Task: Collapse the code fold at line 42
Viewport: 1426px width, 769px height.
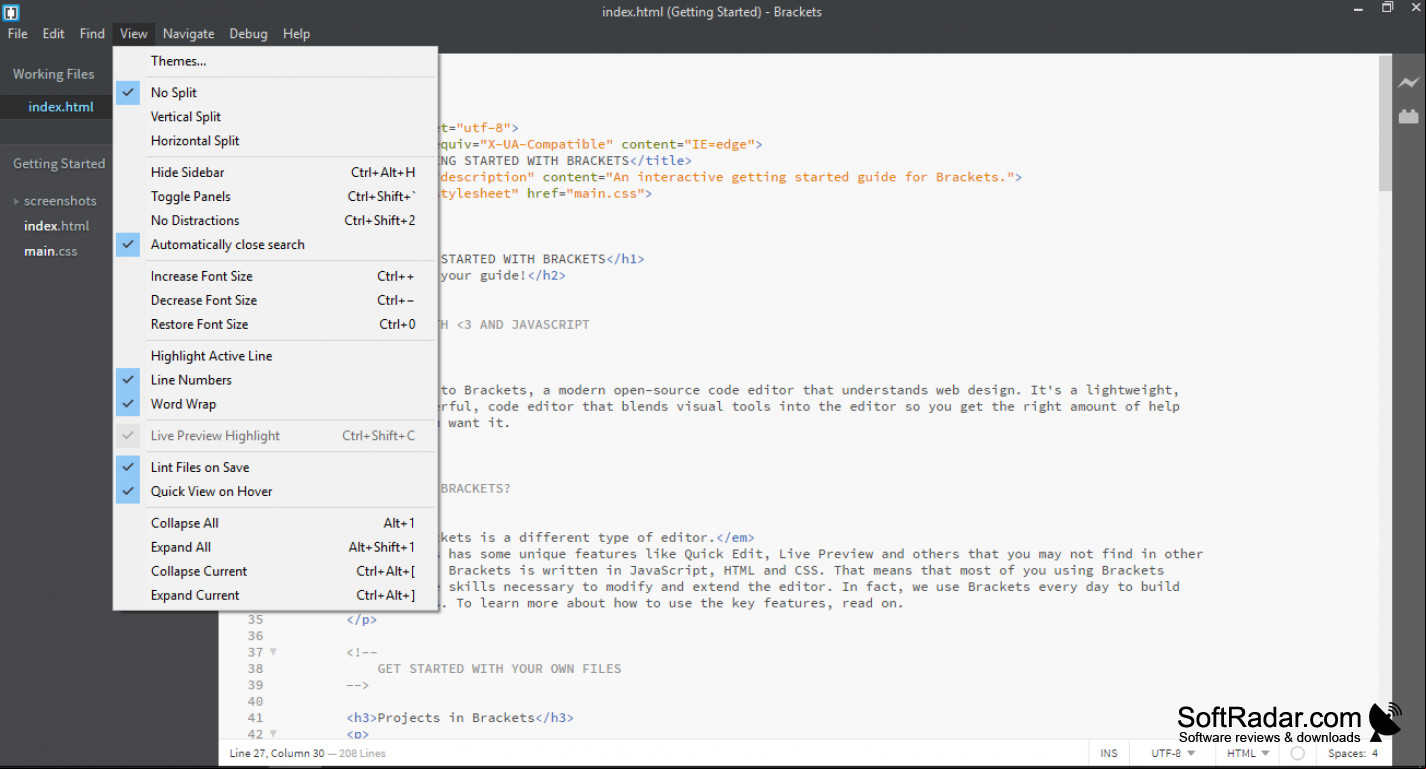Action: [x=273, y=734]
